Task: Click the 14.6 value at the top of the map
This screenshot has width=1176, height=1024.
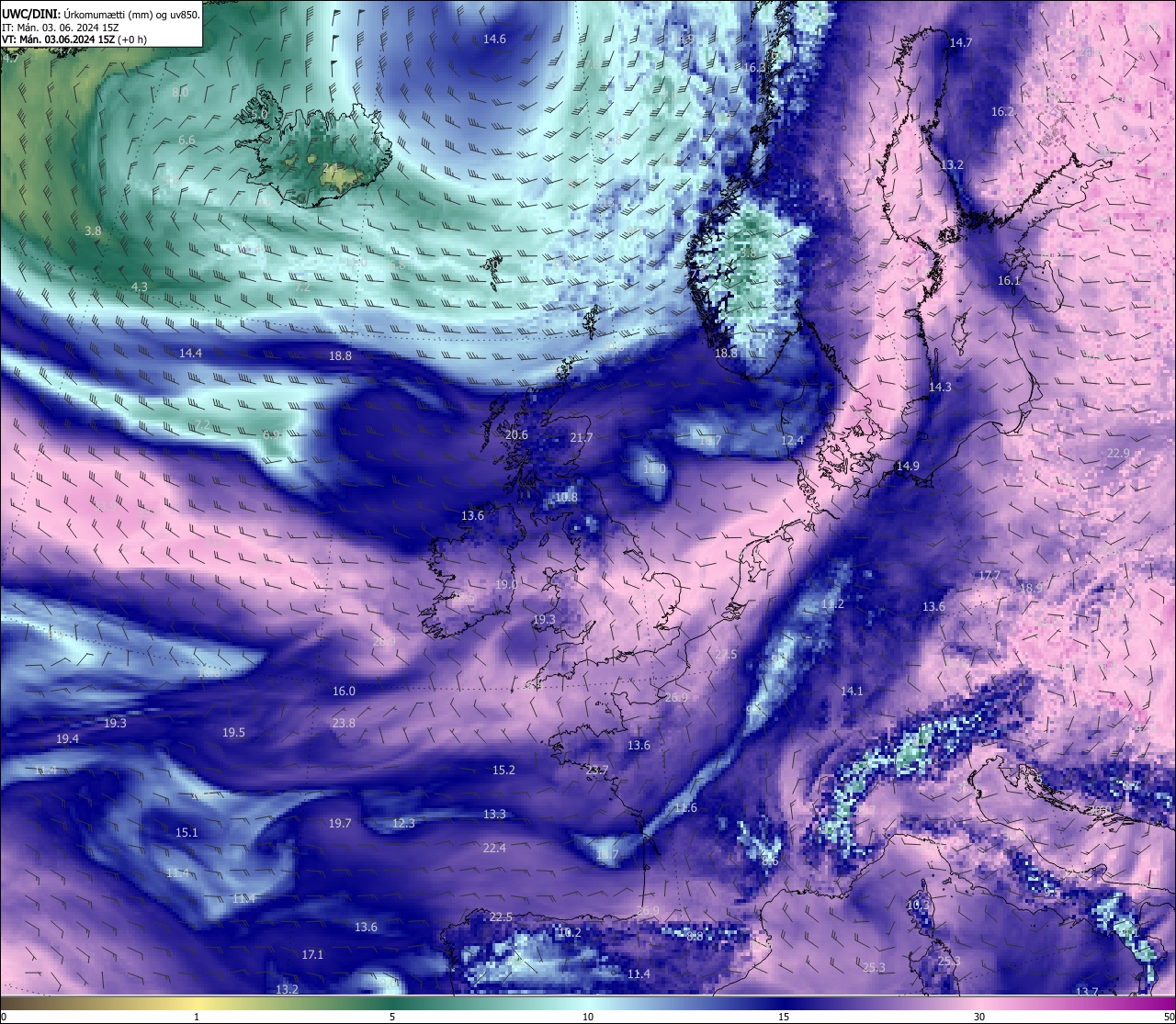Action: coord(495,39)
